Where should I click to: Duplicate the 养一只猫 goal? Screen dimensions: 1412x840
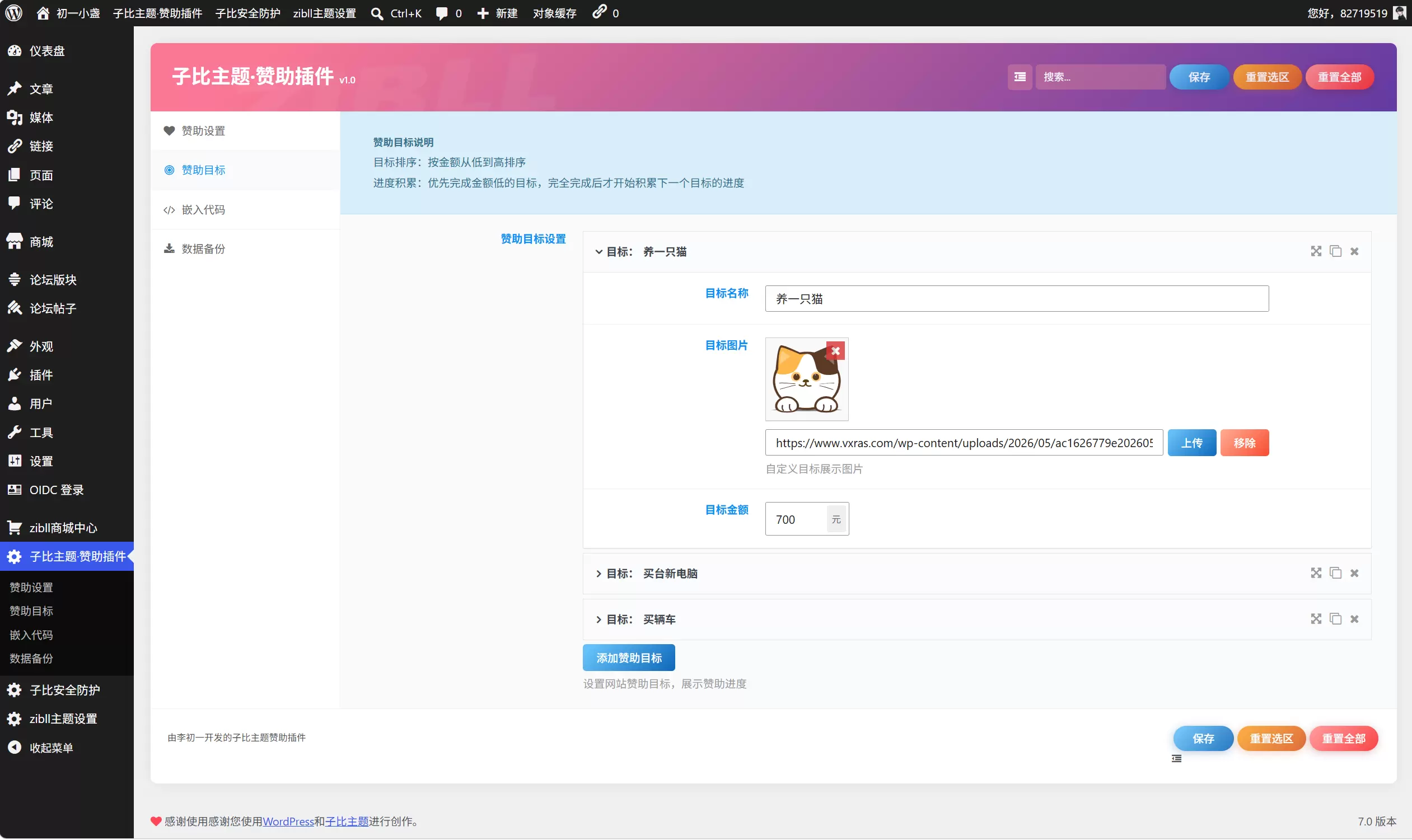[x=1335, y=251]
